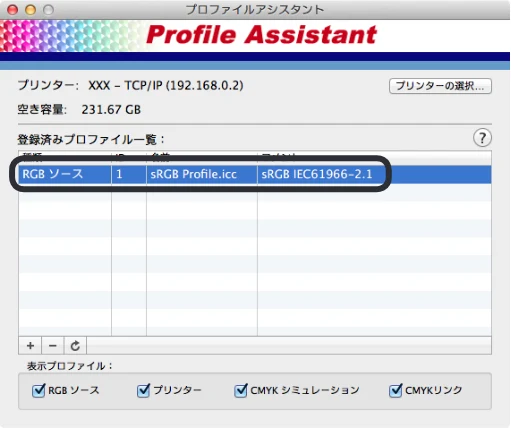Select the RGB ソース row cell
Viewport: 511px width, 428px height.
[65, 174]
